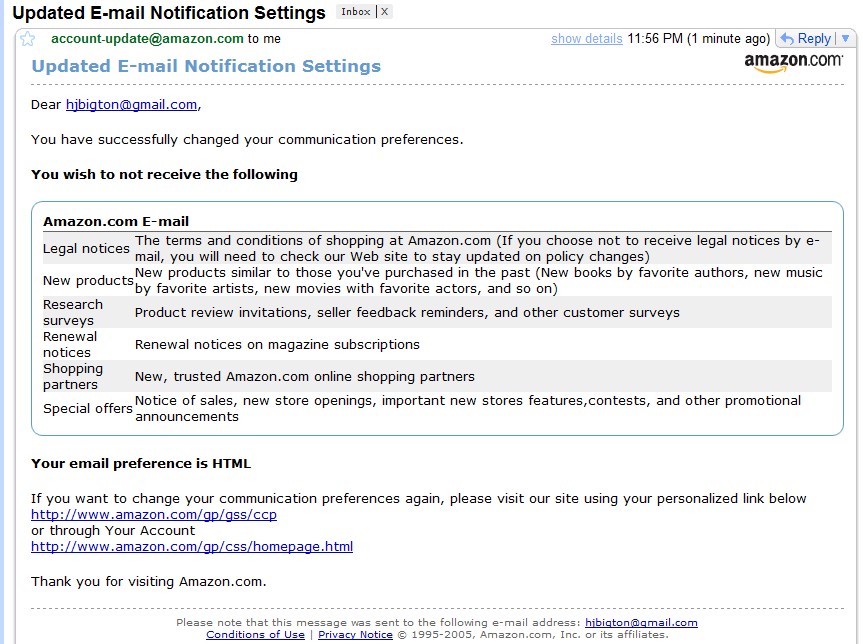863x644 pixels.
Task: Click the reply arrow icon
Action: tap(787, 39)
